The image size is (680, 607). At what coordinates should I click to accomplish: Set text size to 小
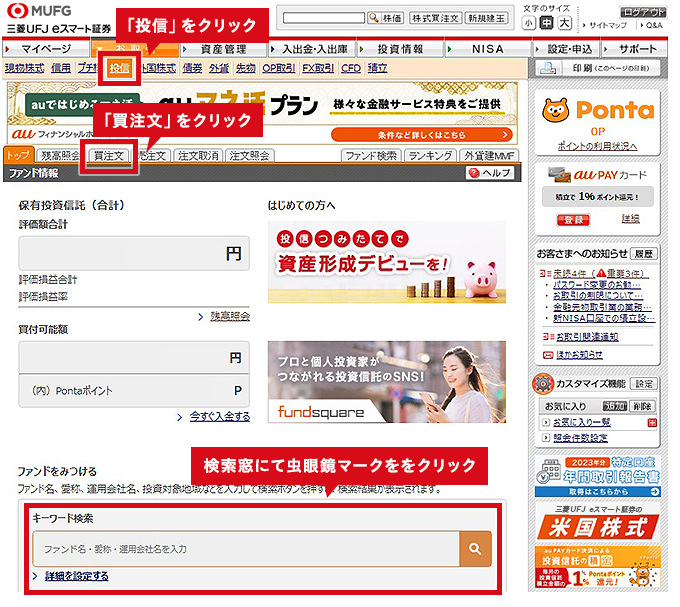click(528, 23)
